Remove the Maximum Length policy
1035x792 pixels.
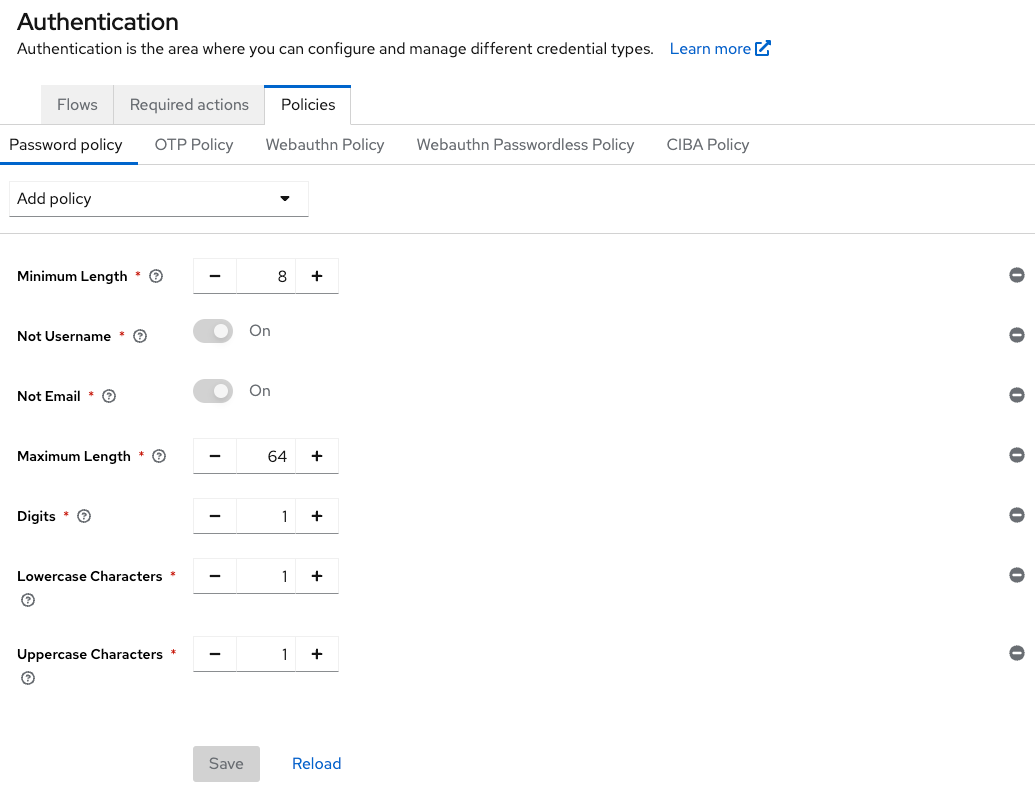click(1016, 455)
